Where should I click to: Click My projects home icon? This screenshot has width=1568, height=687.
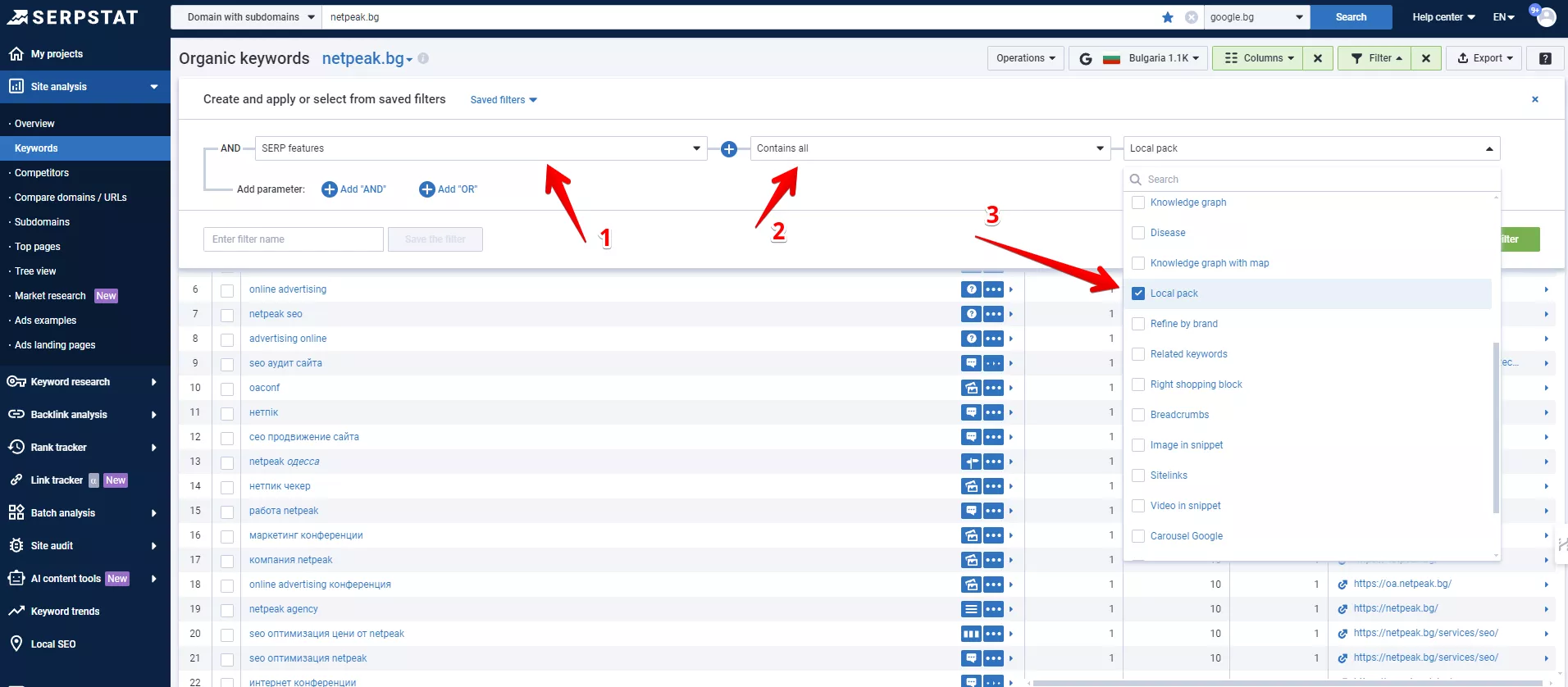tap(16, 54)
